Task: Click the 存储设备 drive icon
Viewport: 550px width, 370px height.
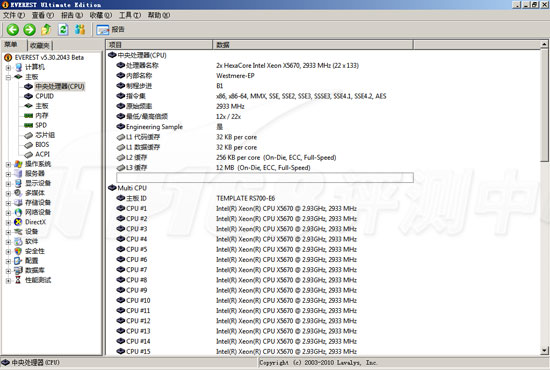Action: (18, 203)
